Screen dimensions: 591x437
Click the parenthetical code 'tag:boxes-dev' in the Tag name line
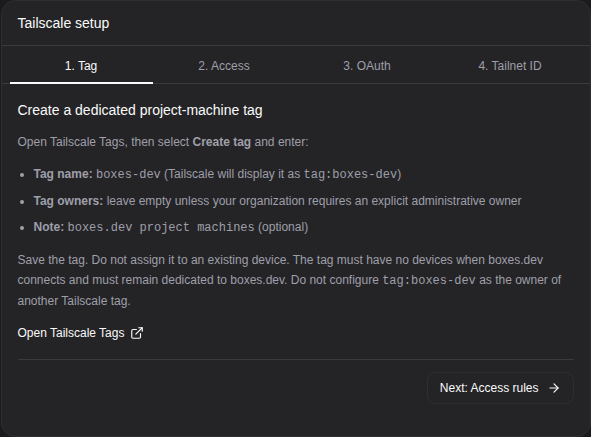351,174
